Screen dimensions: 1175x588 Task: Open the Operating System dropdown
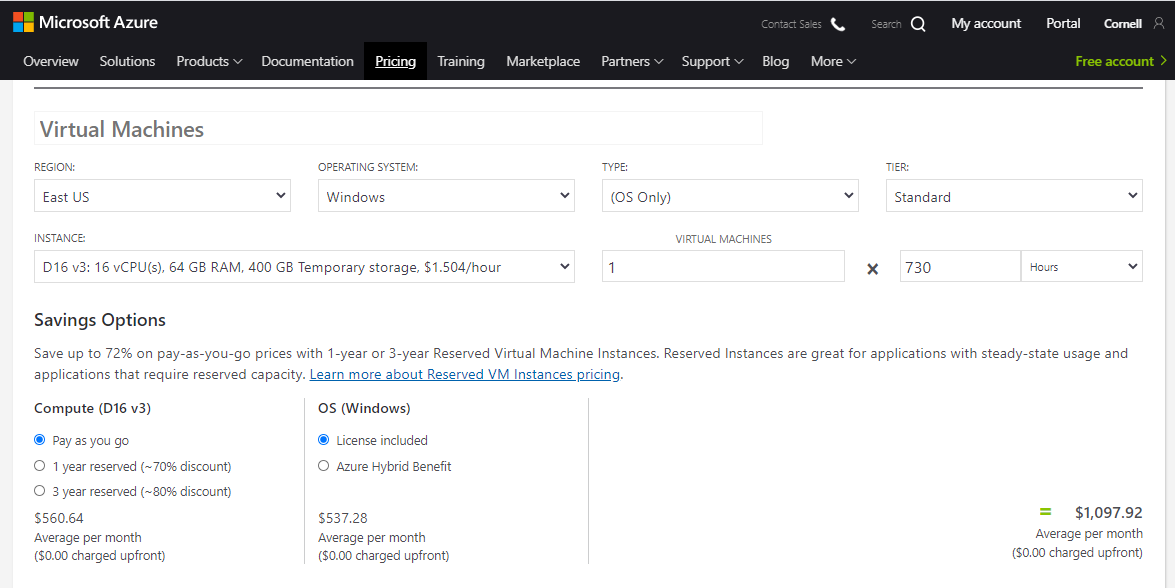coord(446,196)
